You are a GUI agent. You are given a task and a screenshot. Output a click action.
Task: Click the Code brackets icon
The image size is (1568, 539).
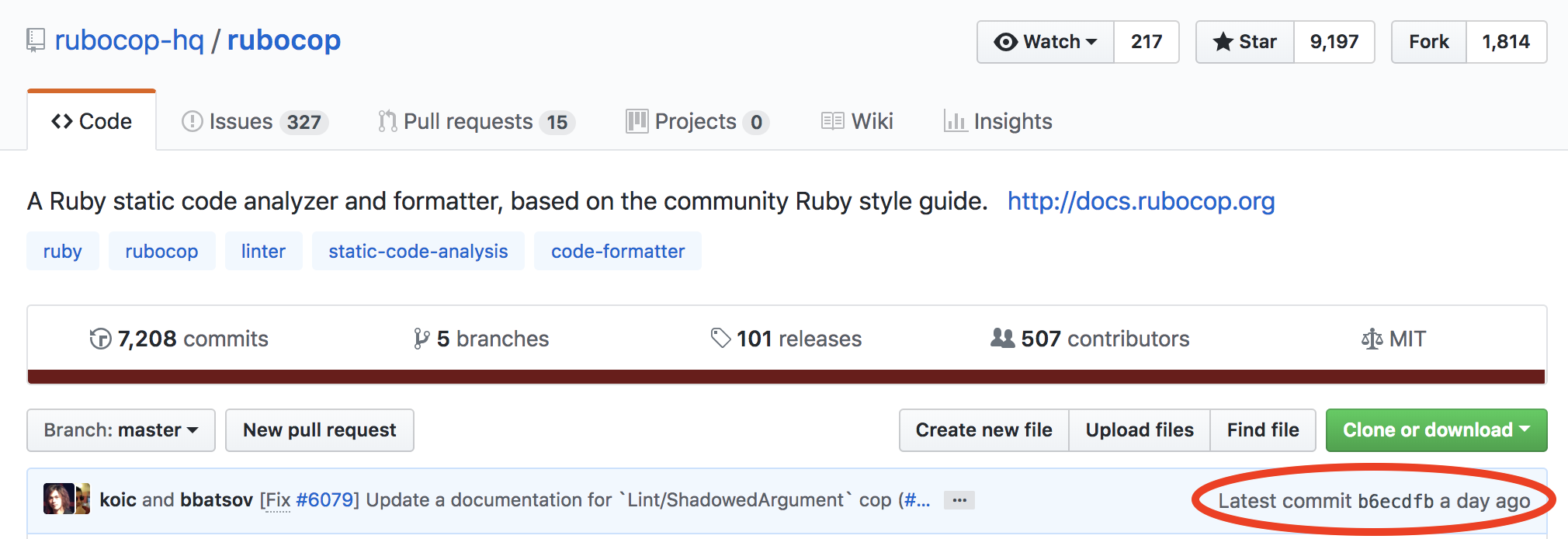[62, 121]
